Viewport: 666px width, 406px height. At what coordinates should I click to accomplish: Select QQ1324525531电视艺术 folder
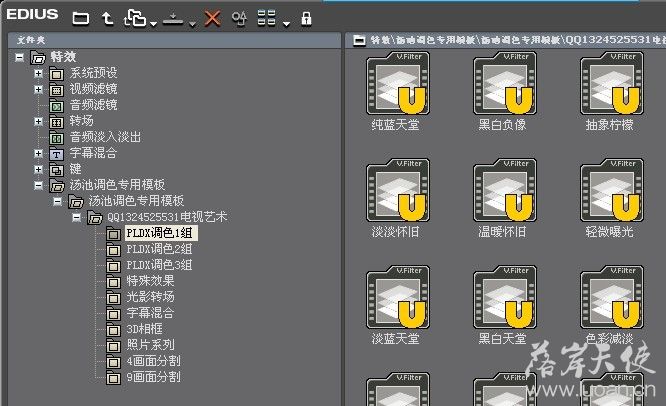[x=167, y=217]
